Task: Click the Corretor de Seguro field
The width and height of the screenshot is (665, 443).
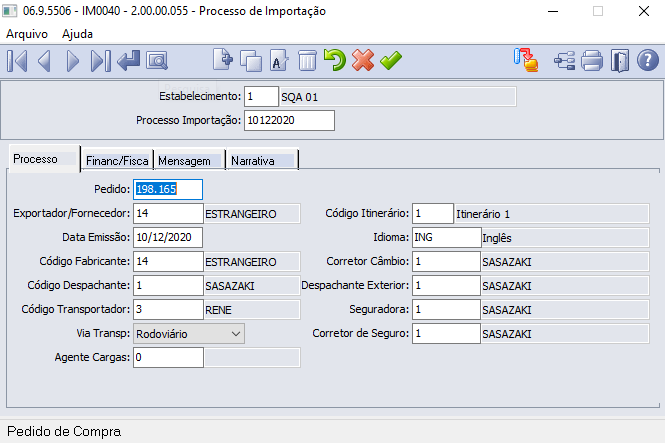Action: (446, 334)
